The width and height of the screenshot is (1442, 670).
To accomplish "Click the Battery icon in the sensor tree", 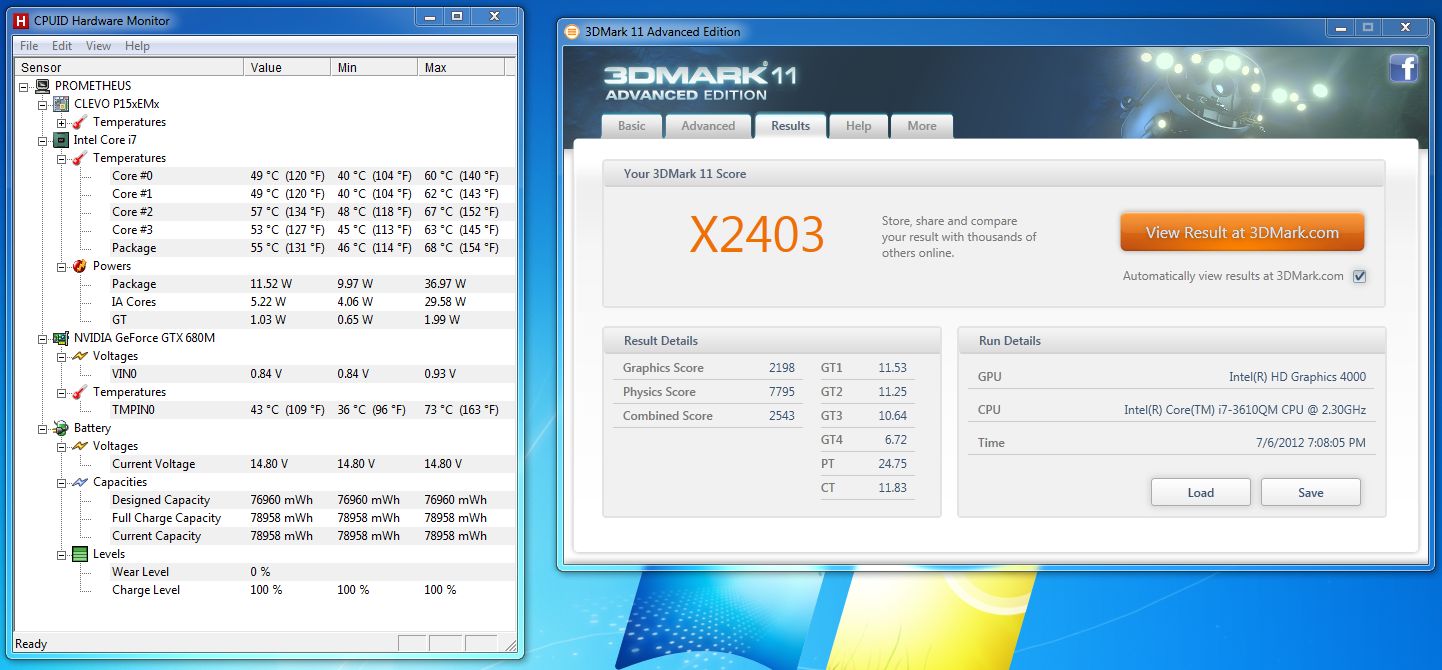I will [x=62, y=428].
